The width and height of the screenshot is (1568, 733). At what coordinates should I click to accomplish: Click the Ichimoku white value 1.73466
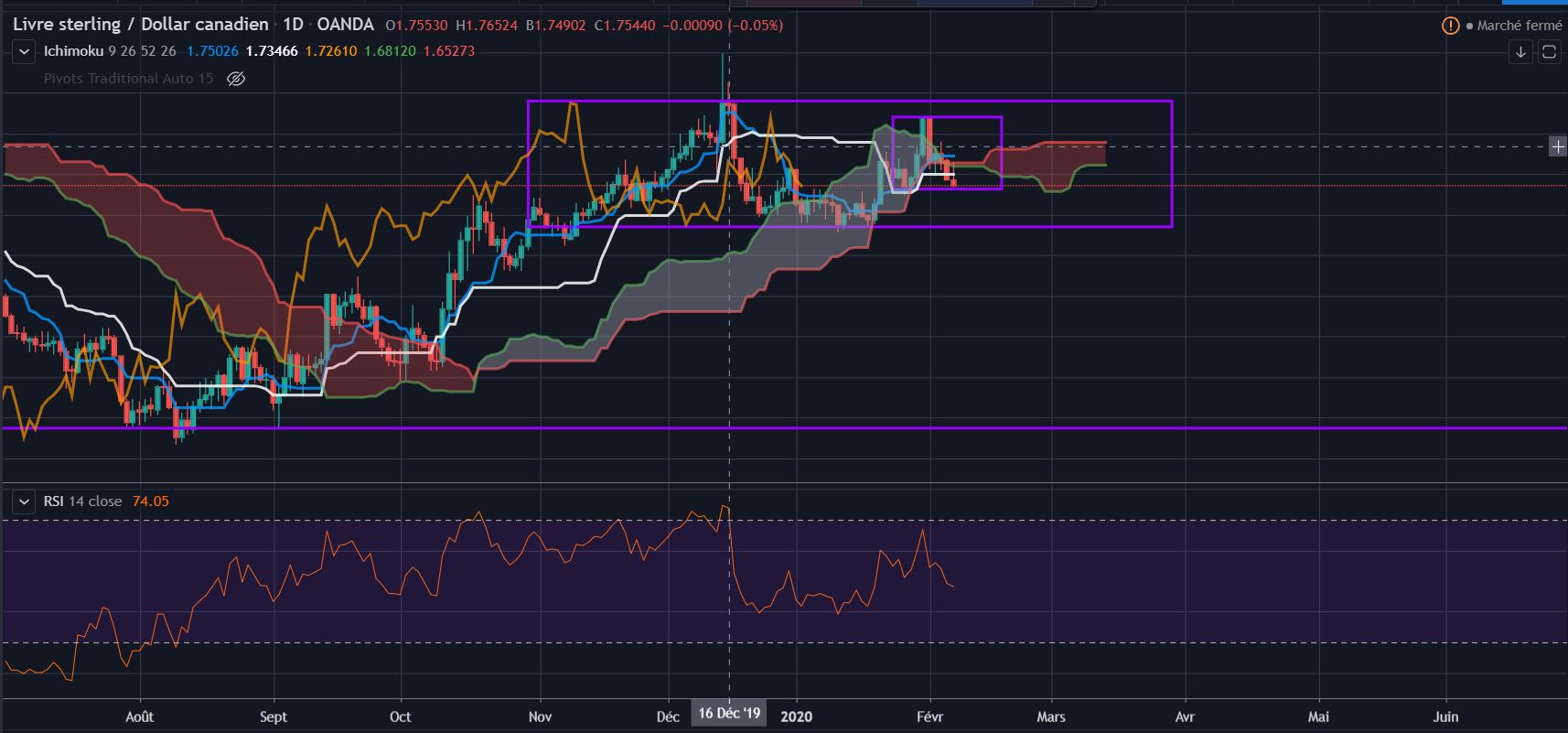pyautogui.click(x=272, y=51)
